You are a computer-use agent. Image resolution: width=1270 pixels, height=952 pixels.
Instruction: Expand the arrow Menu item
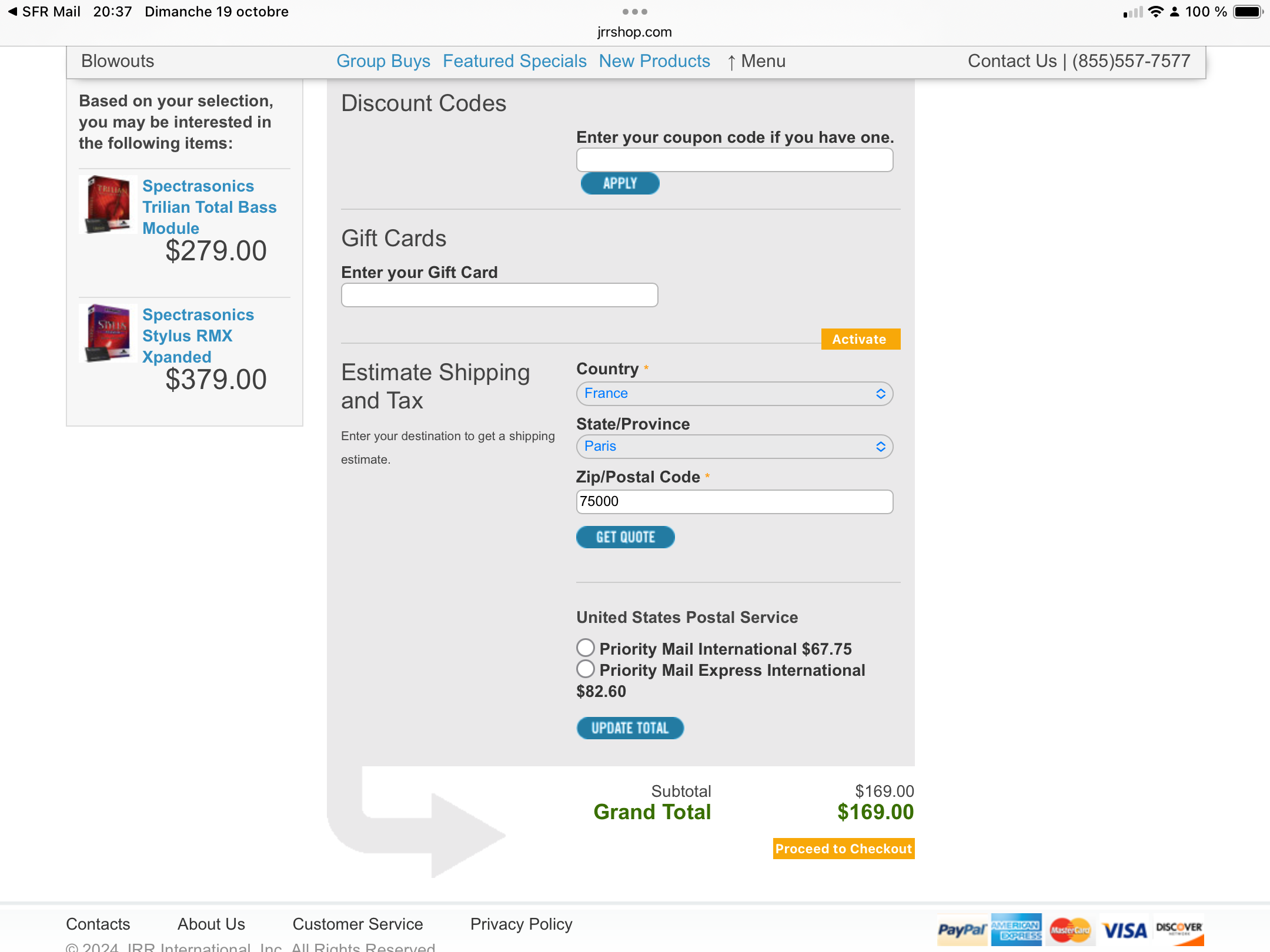(756, 61)
